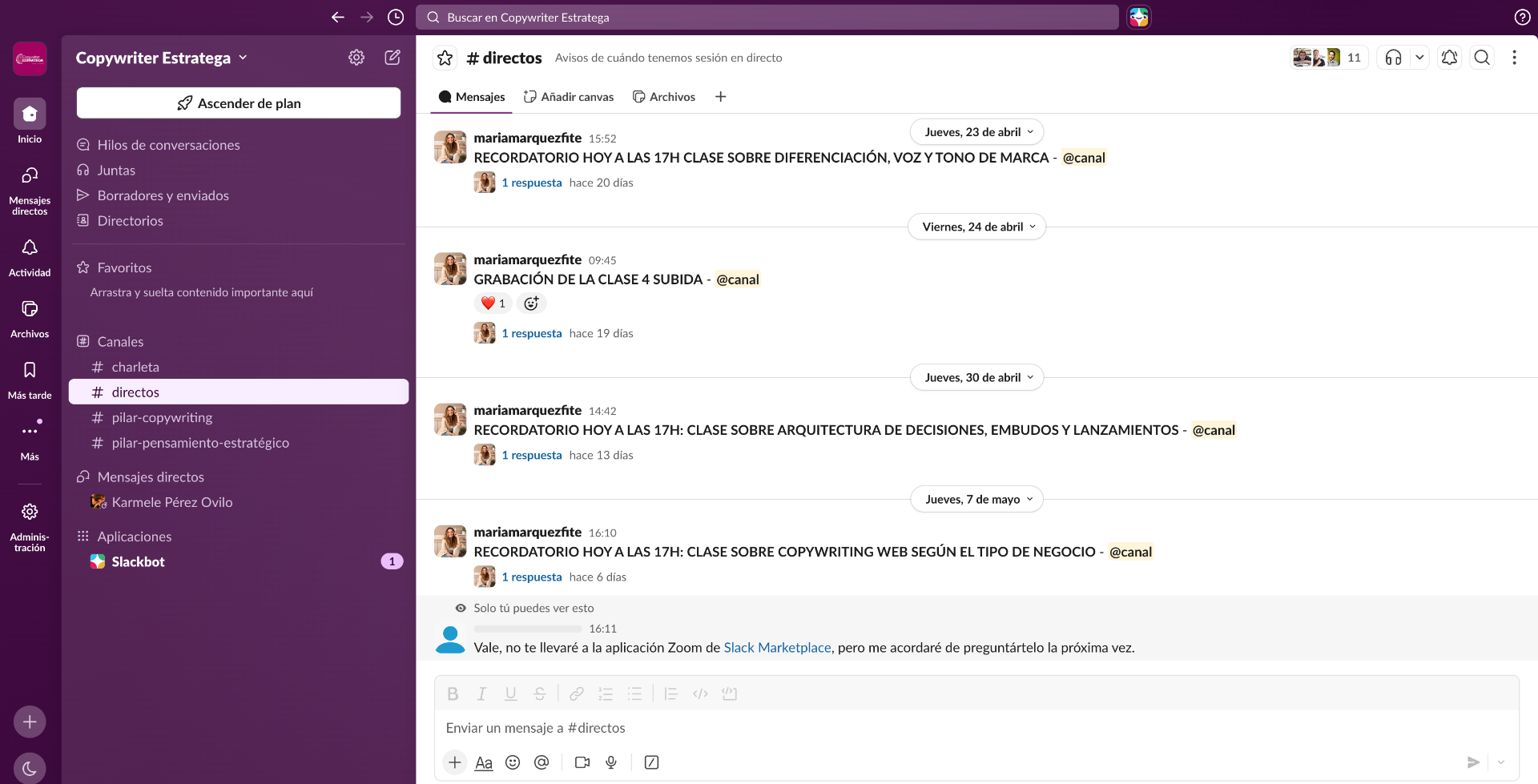Viewport: 1538px width, 784px height.
Task: Open channel notification bell settings
Action: coord(1450,58)
